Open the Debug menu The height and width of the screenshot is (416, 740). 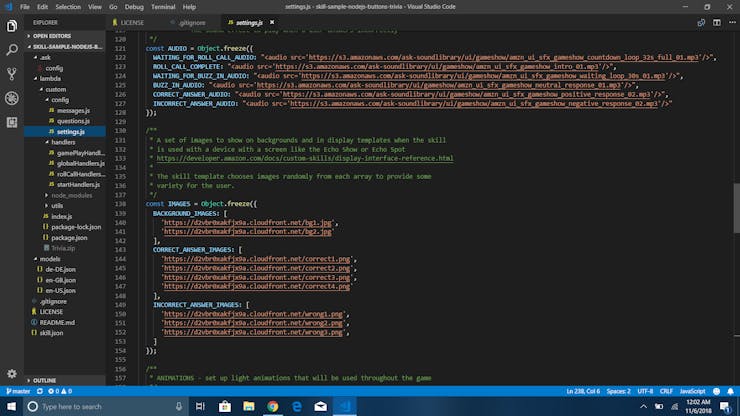click(x=134, y=7)
